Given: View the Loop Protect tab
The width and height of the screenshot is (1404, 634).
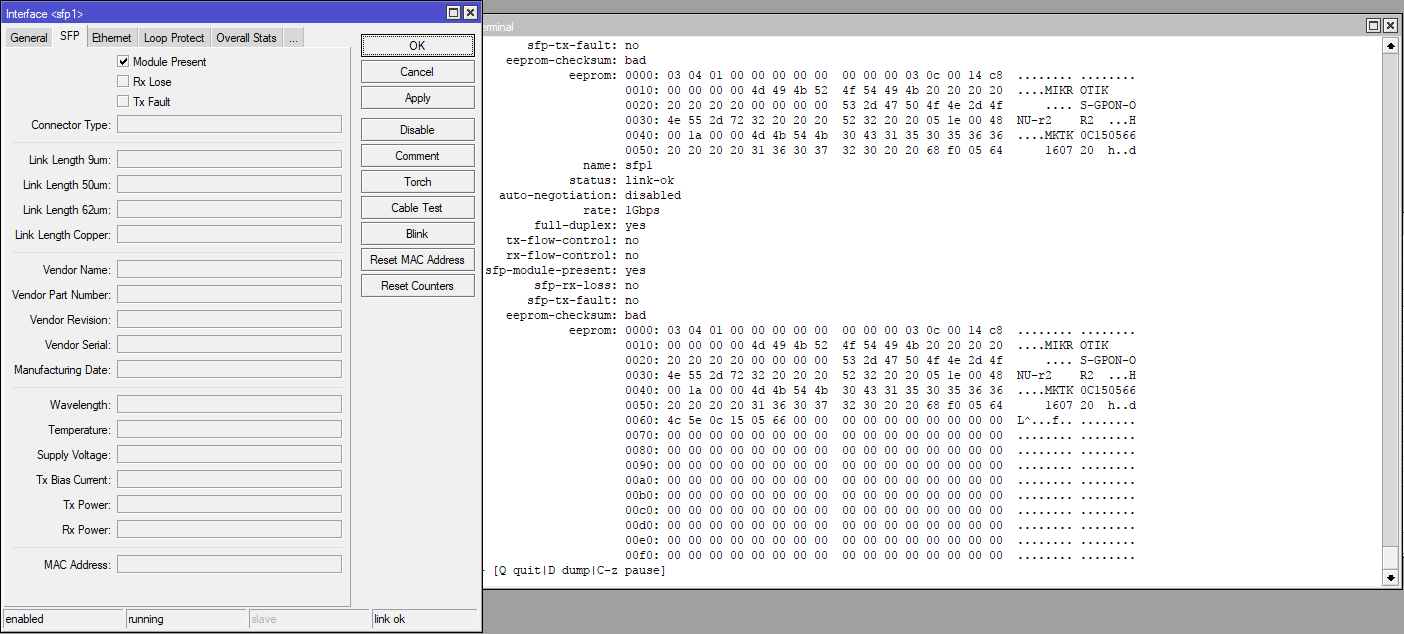Looking at the screenshot, I should (173, 37).
